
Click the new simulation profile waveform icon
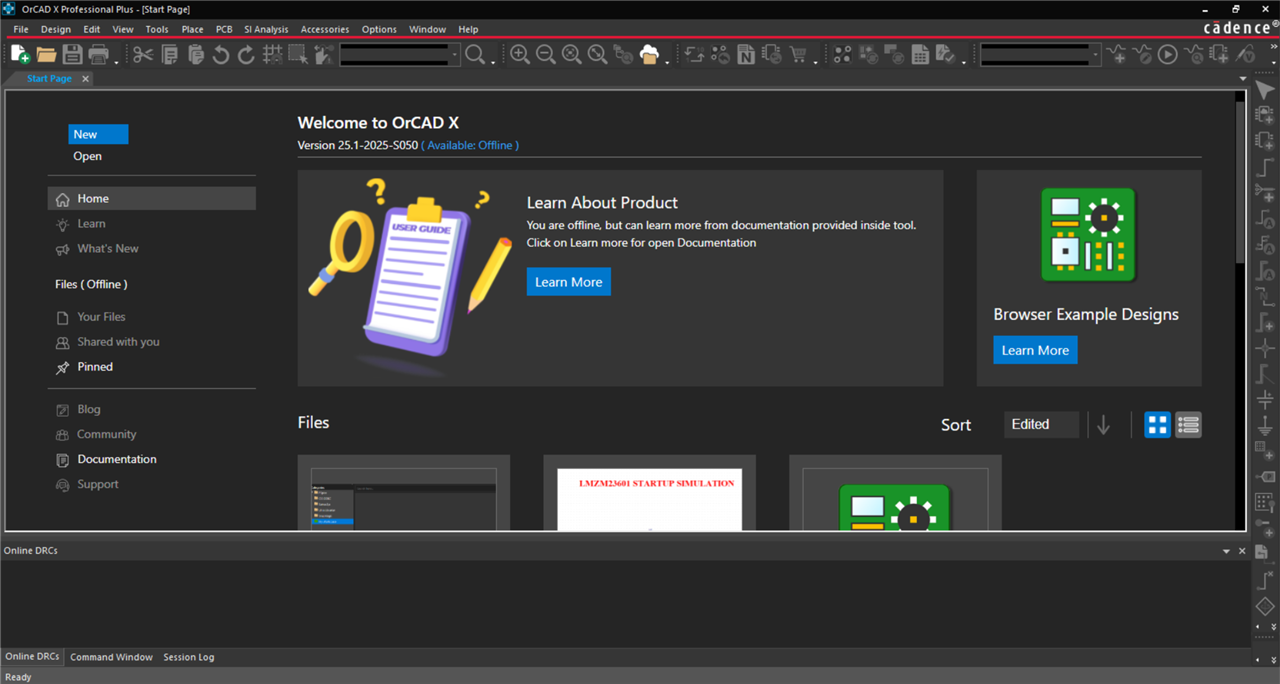[x=1116, y=54]
